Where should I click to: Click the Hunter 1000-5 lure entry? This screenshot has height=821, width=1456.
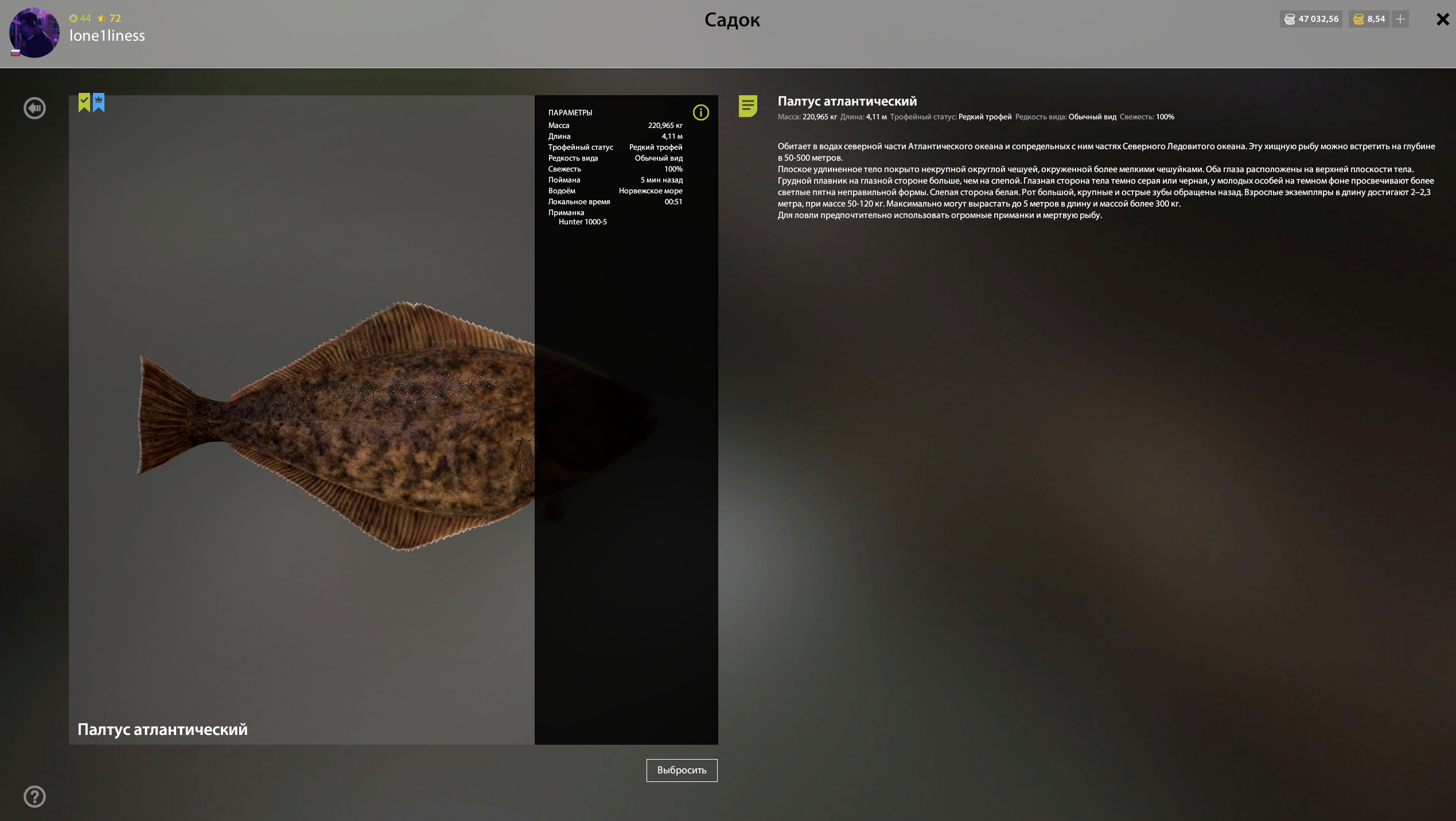pos(582,222)
